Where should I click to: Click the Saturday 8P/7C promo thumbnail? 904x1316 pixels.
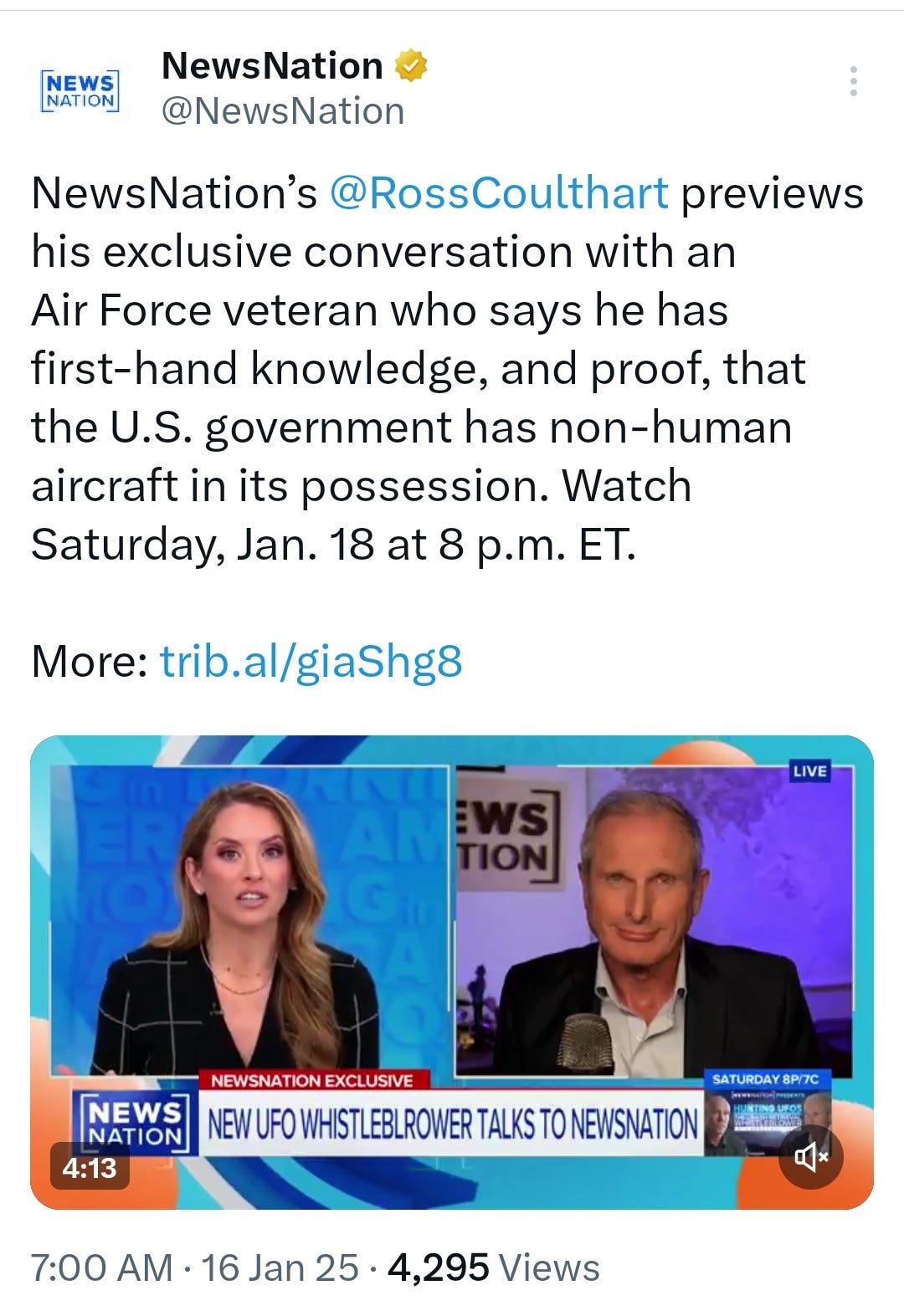tap(768, 1113)
